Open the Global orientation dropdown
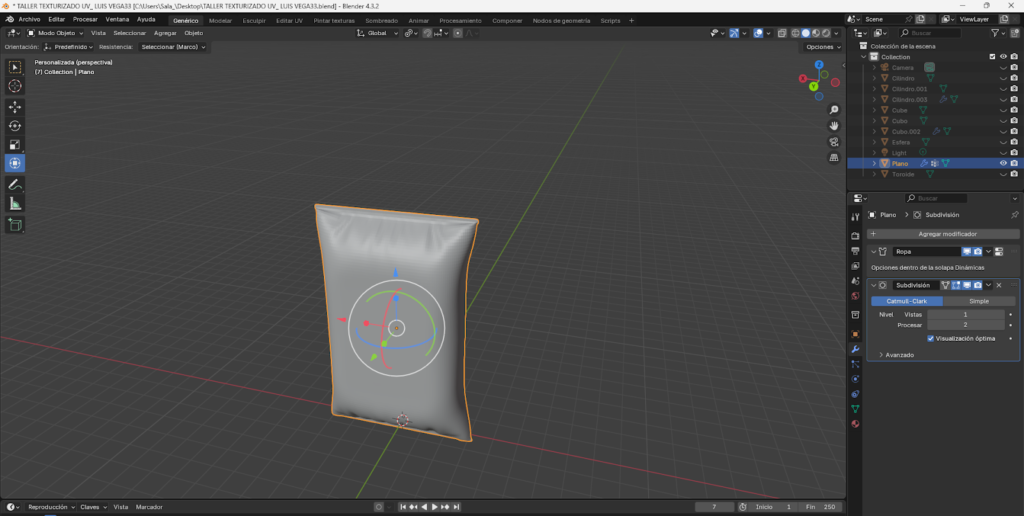Screen dimensions: 1024x516 377,33
